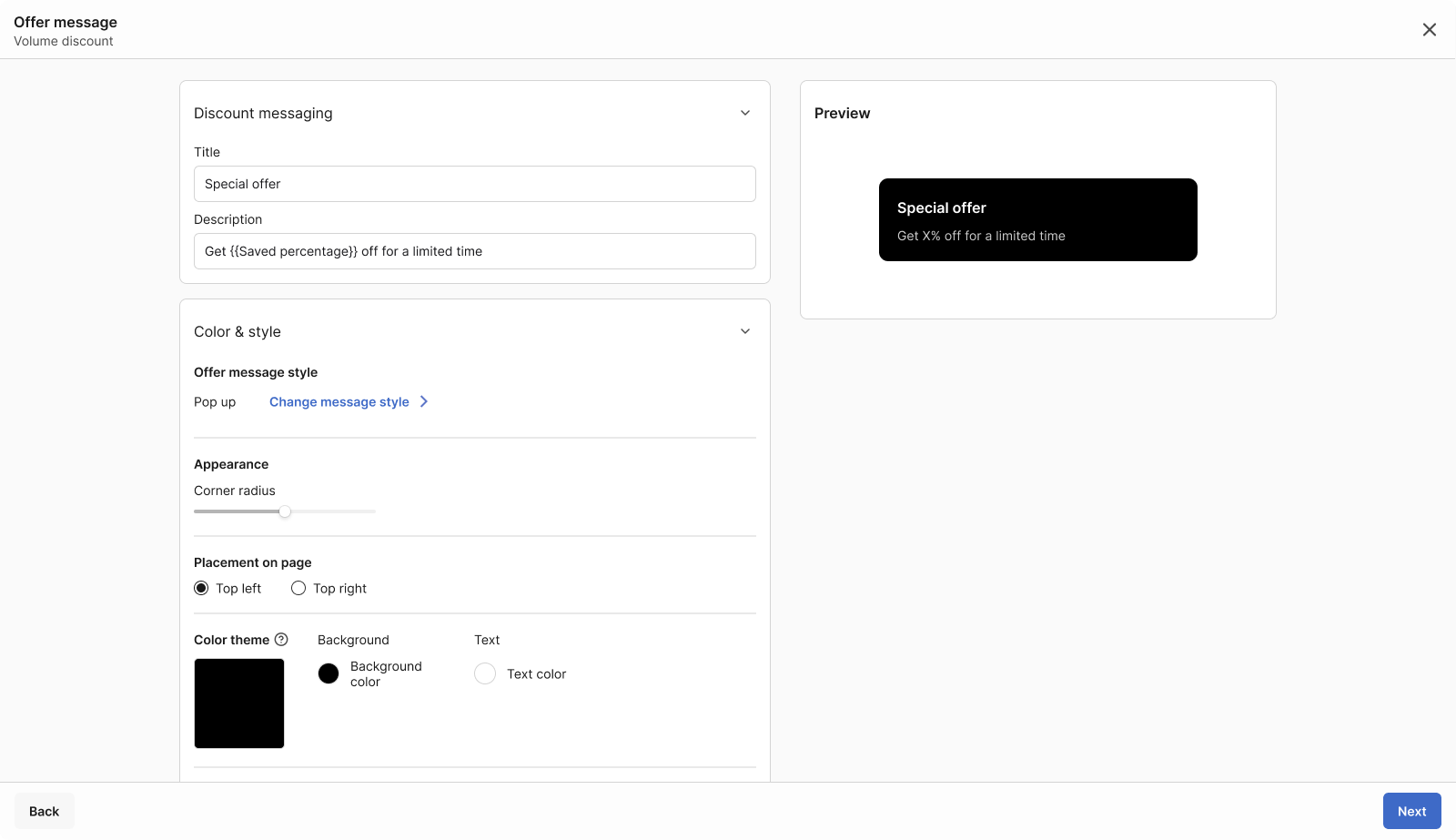Click the Special offer preview popup
The height and width of the screenshot is (840, 1456).
(x=1037, y=220)
